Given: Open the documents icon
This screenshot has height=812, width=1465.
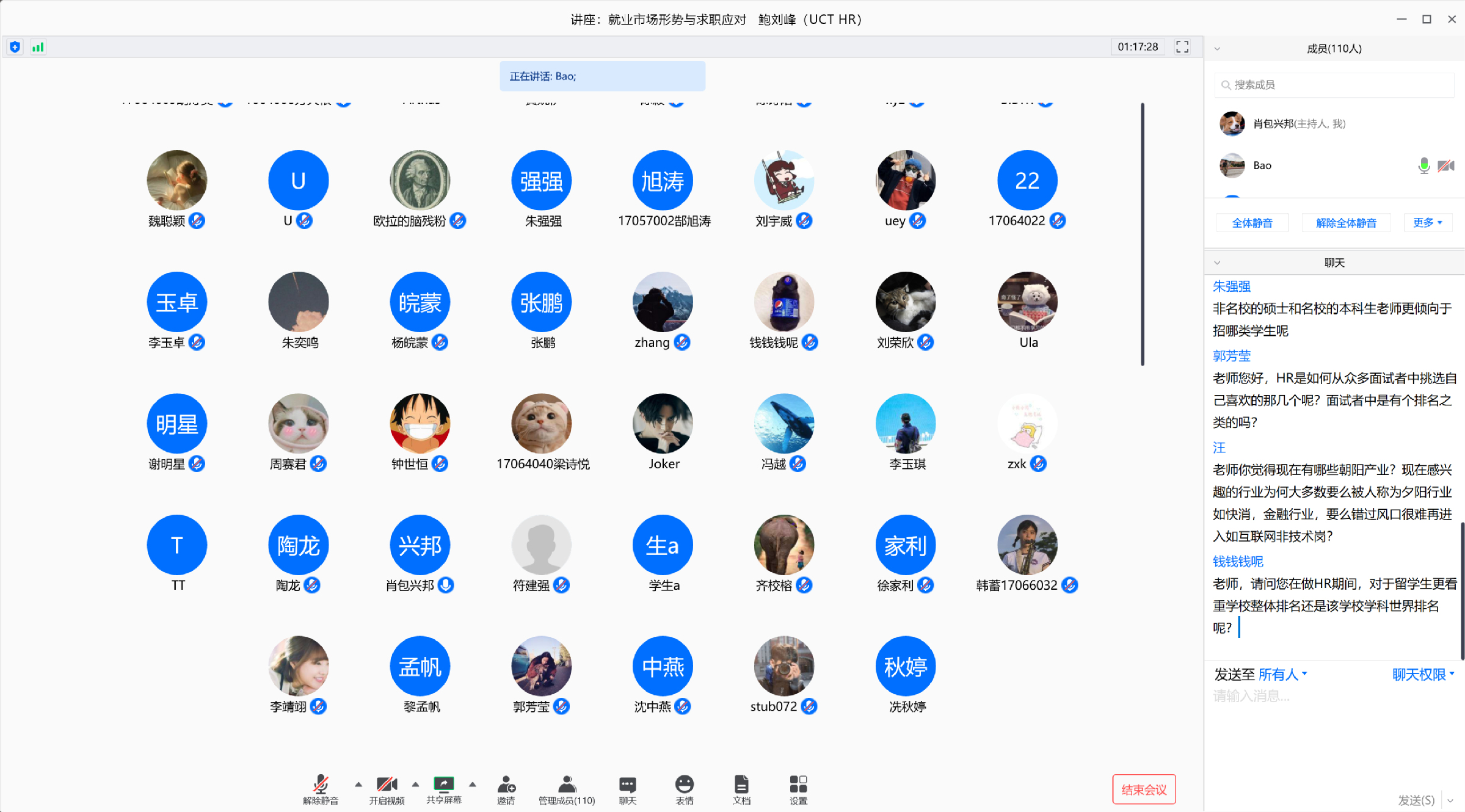Looking at the screenshot, I should (x=741, y=785).
